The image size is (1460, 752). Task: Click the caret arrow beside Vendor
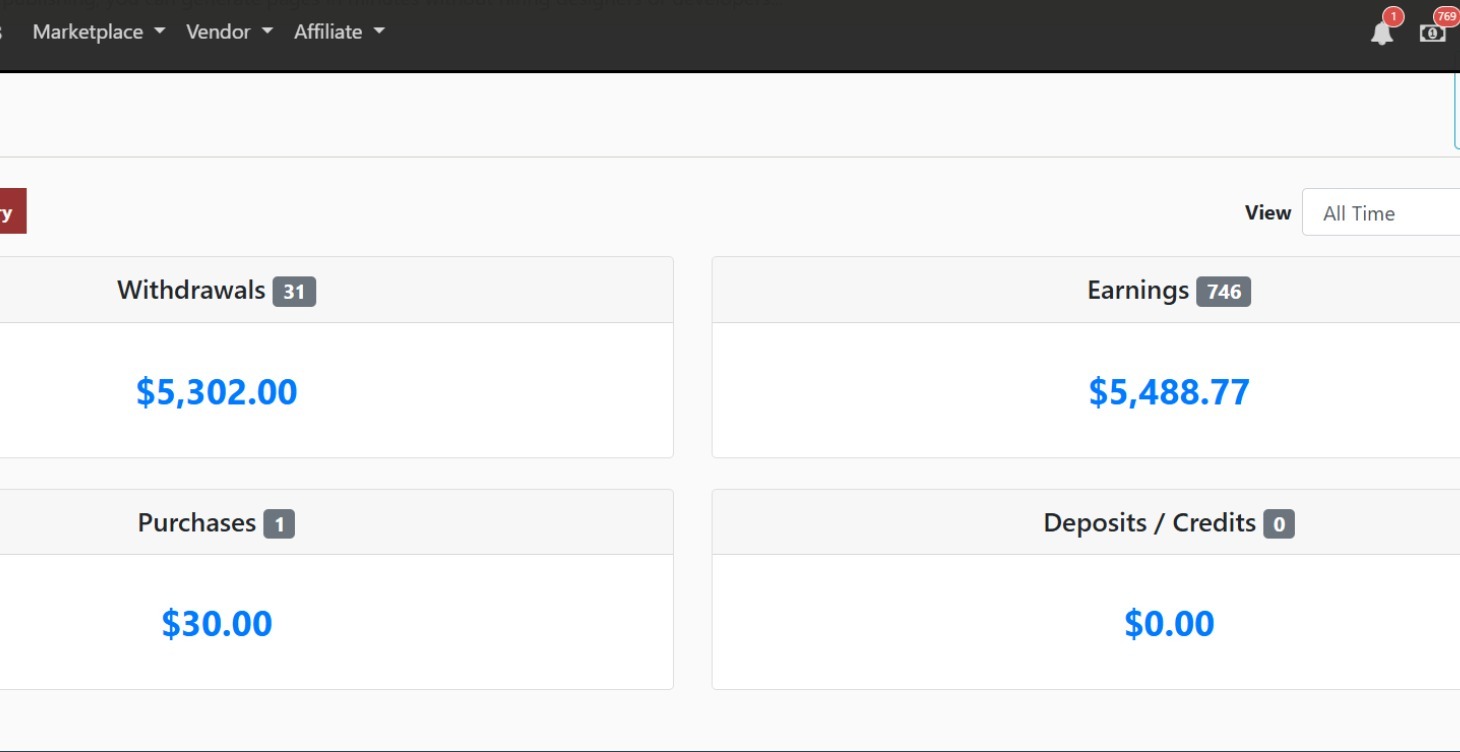pos(267,31)
